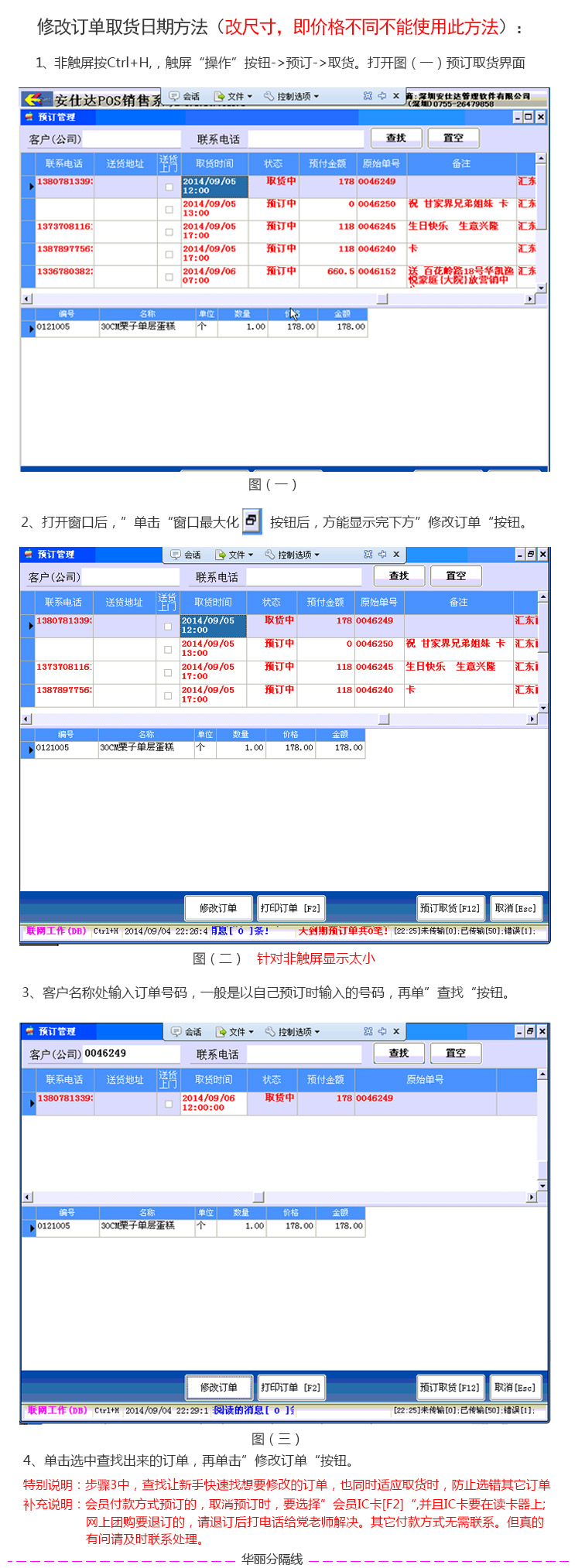Click the X icon in Figure 1's floating toolbar
The image size is (575, 1568).
point(395,96)
